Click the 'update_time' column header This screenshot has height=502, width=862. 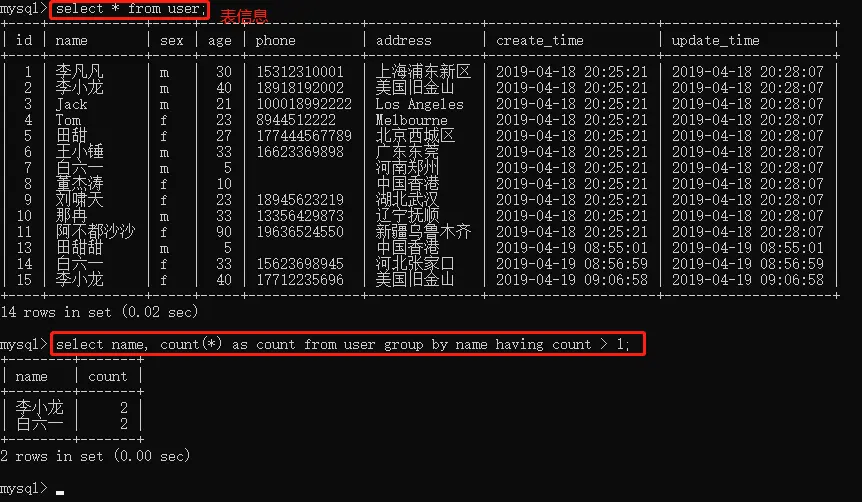[x=715, y=41]
